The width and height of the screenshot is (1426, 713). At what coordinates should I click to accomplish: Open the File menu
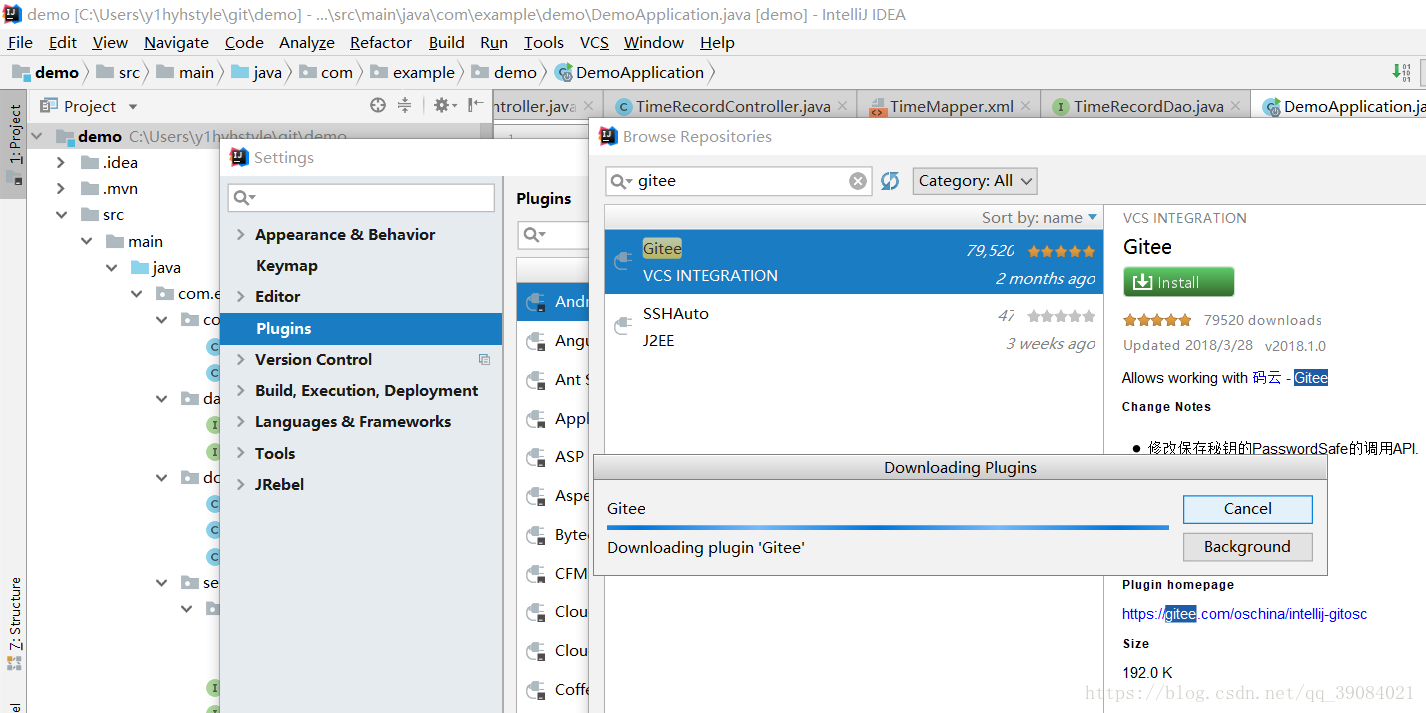point(20,42)
